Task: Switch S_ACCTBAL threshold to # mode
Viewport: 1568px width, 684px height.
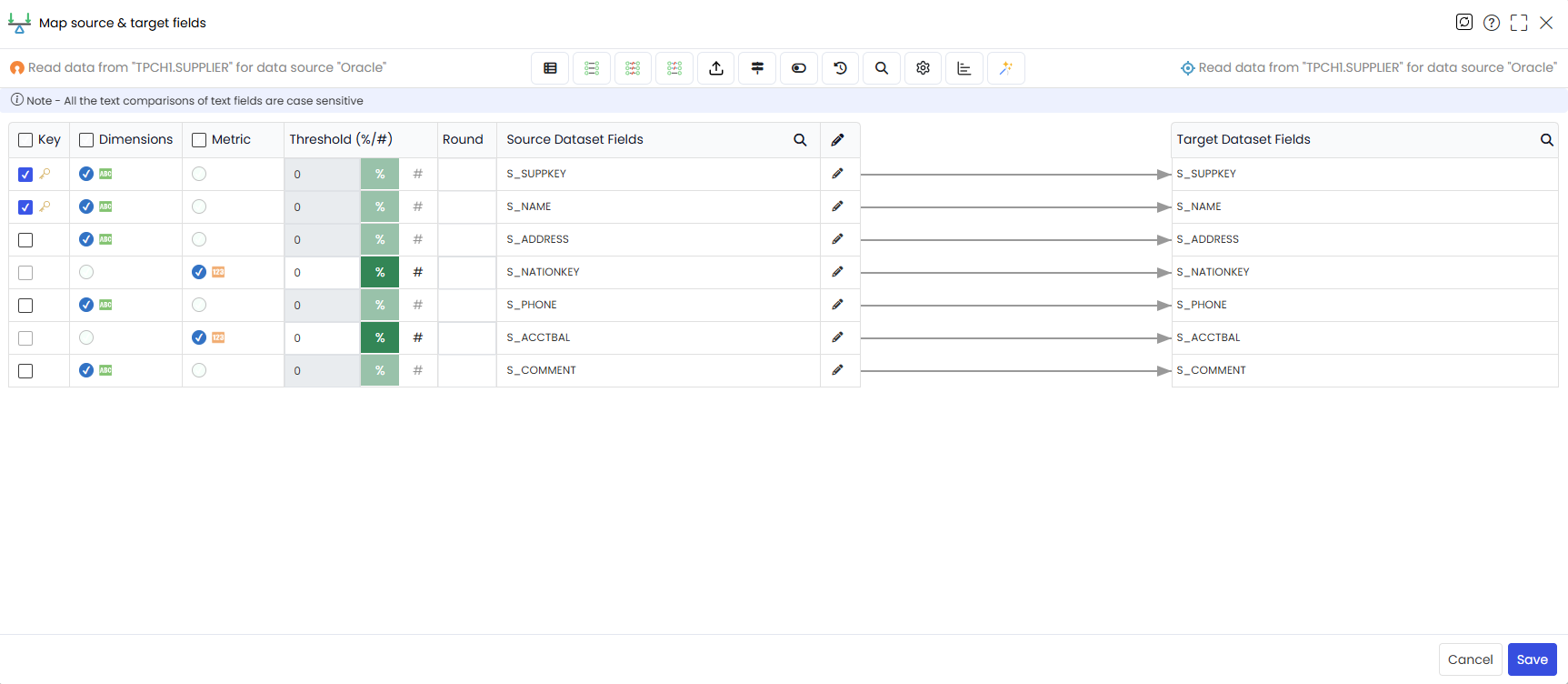Action: click(x=418, y=337)
